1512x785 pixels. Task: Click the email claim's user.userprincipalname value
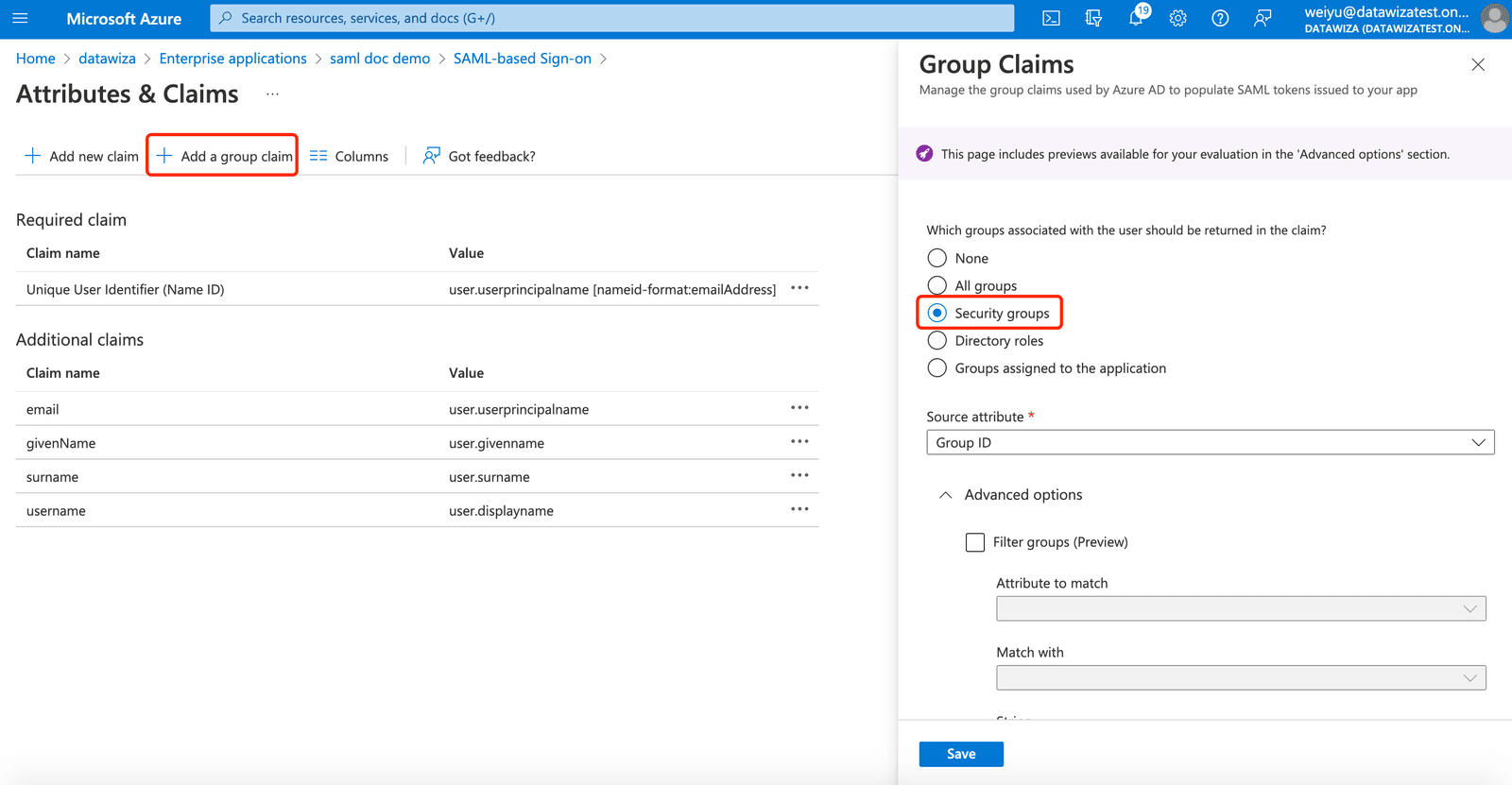coord(519,409)
